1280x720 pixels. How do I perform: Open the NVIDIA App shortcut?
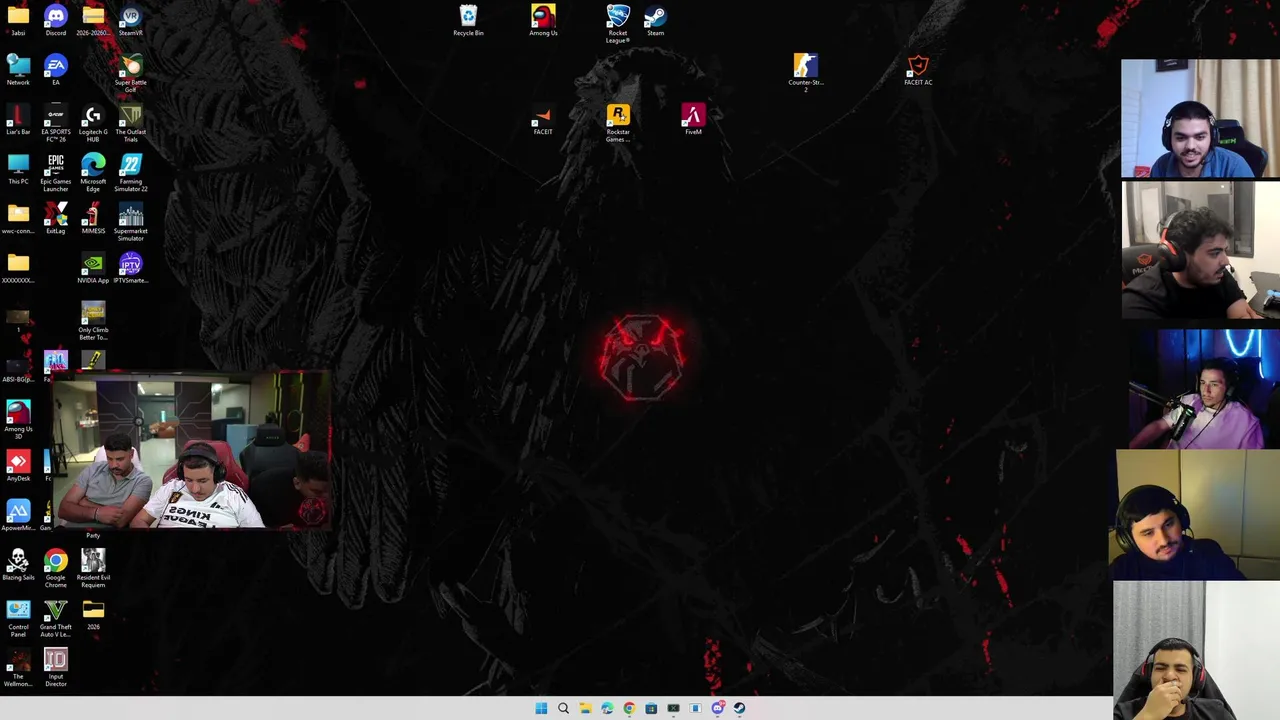(93, 268)
